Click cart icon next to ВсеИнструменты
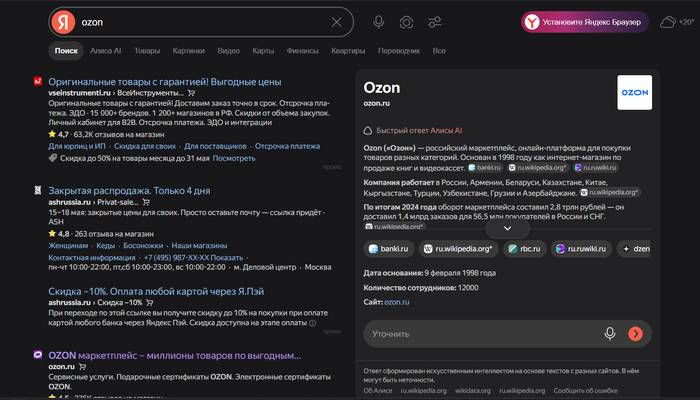The height and width of the screenshot is (400, 700). pyautogui.click(x=191, y=93)
